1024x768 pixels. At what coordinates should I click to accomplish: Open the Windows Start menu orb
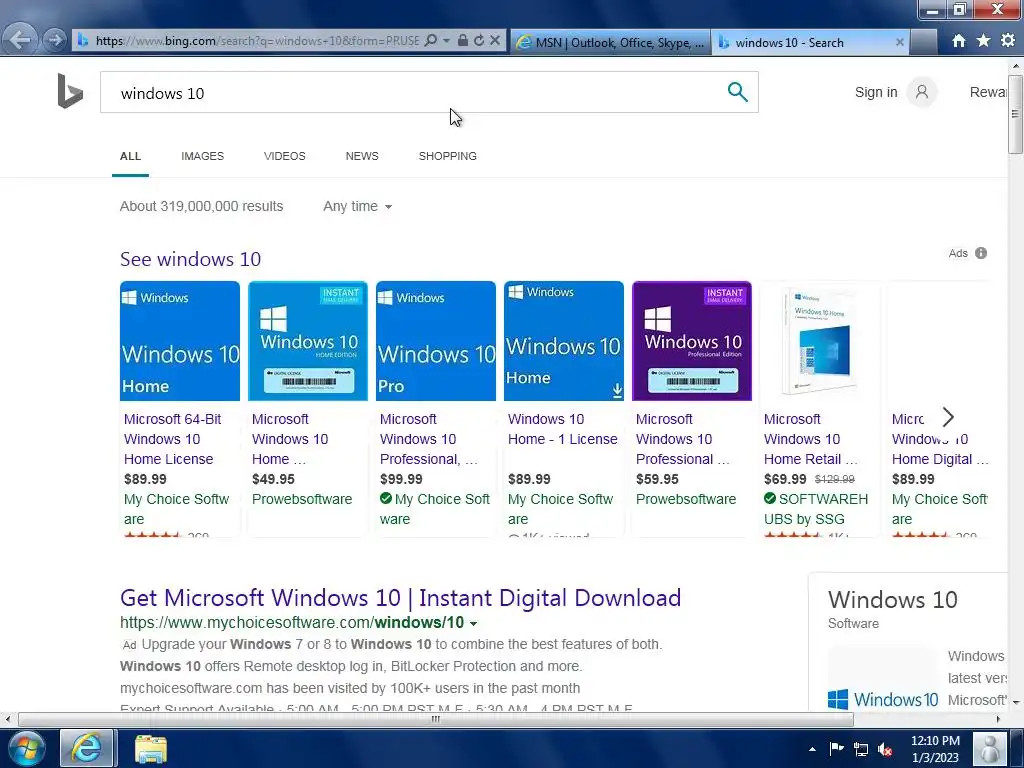tap(26, 748)
